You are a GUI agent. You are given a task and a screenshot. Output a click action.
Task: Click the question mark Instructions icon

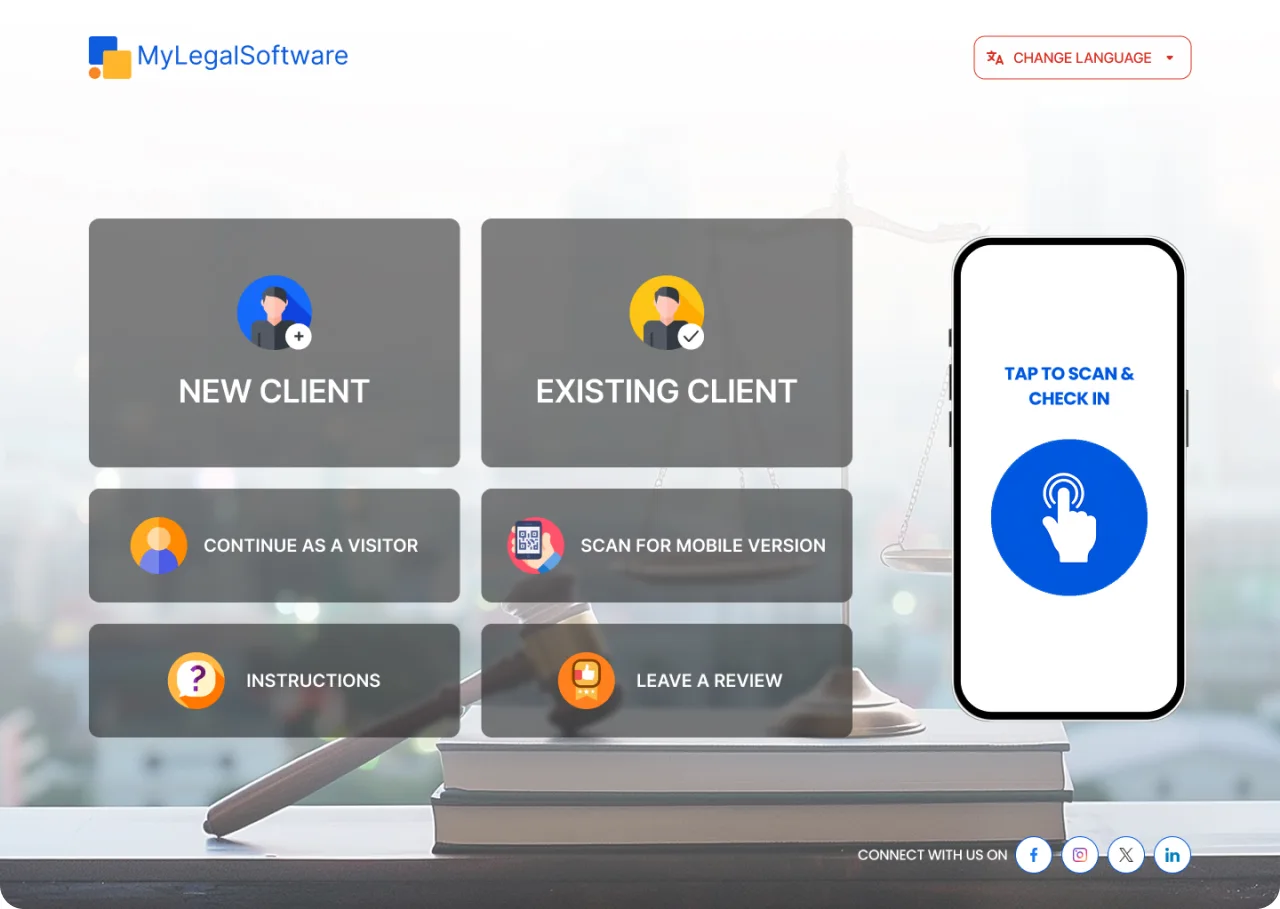(196, 681)
